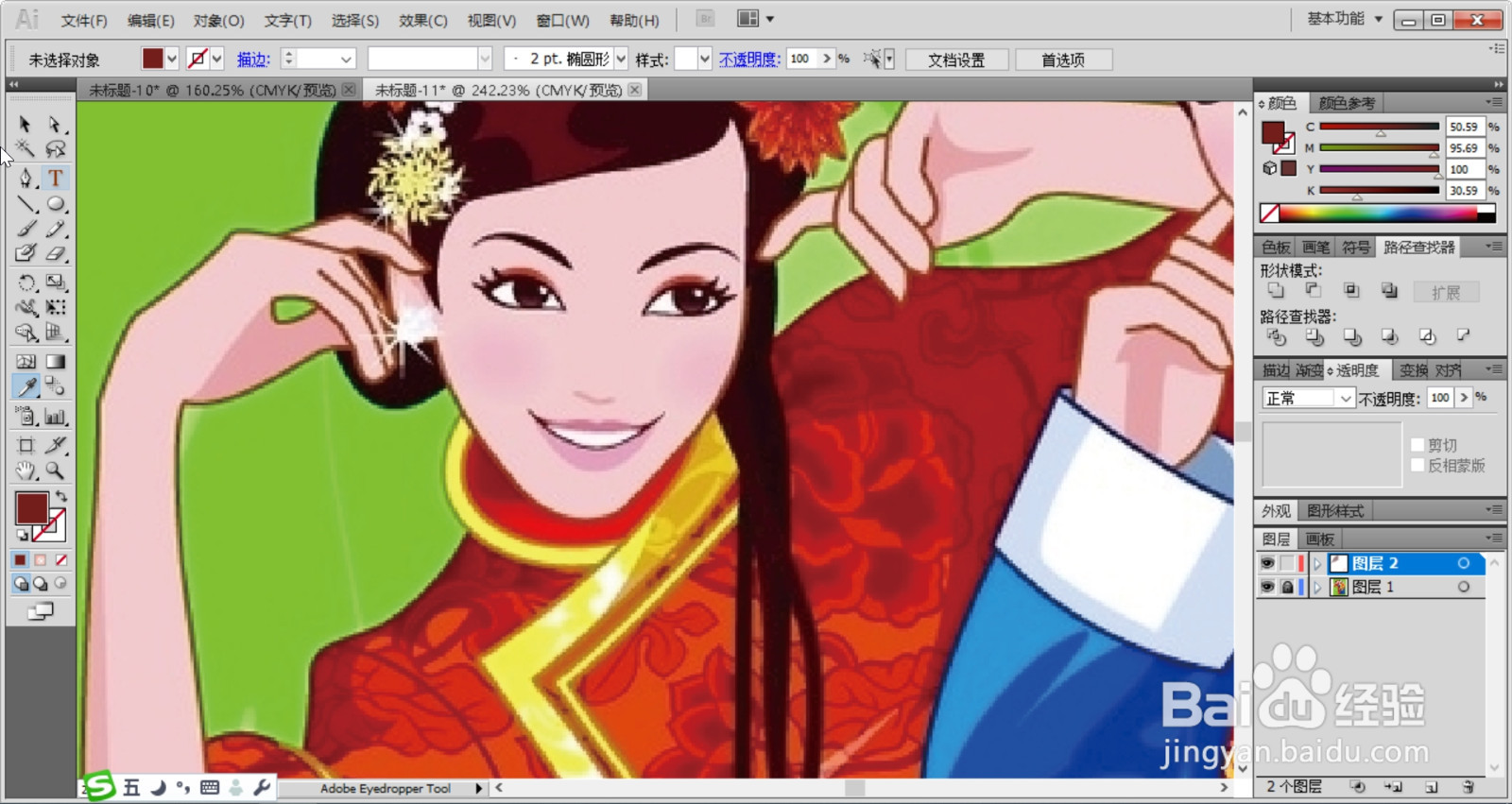Open the 效果(C) menu
Image resolution: width=1512 pixels, height=804 pixels.
pos(422,20)
